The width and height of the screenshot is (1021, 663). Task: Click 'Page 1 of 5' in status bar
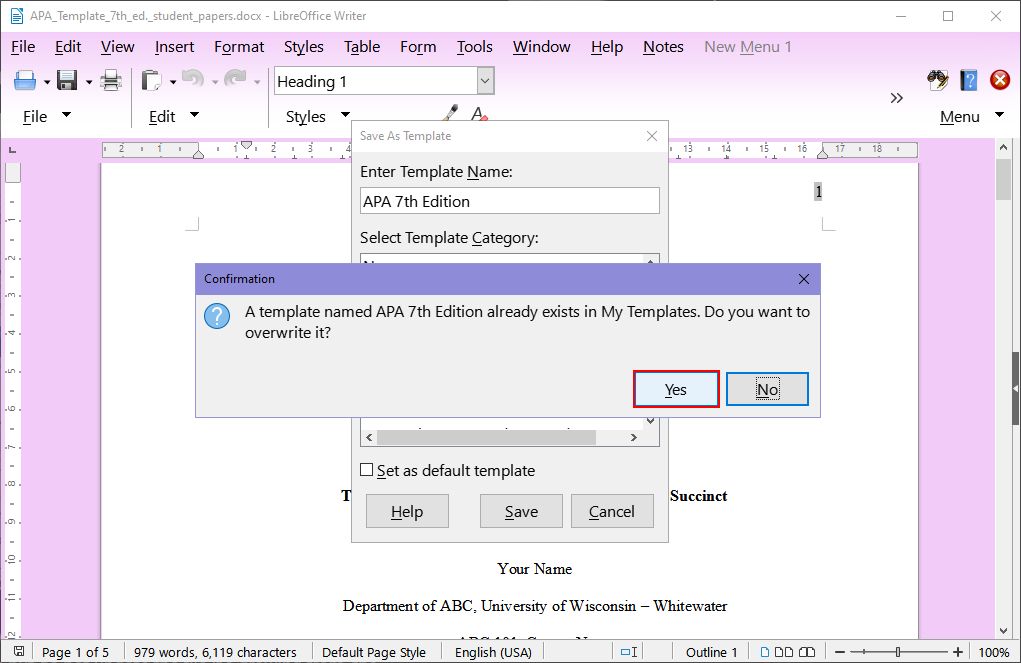click(x=75, y=652)
